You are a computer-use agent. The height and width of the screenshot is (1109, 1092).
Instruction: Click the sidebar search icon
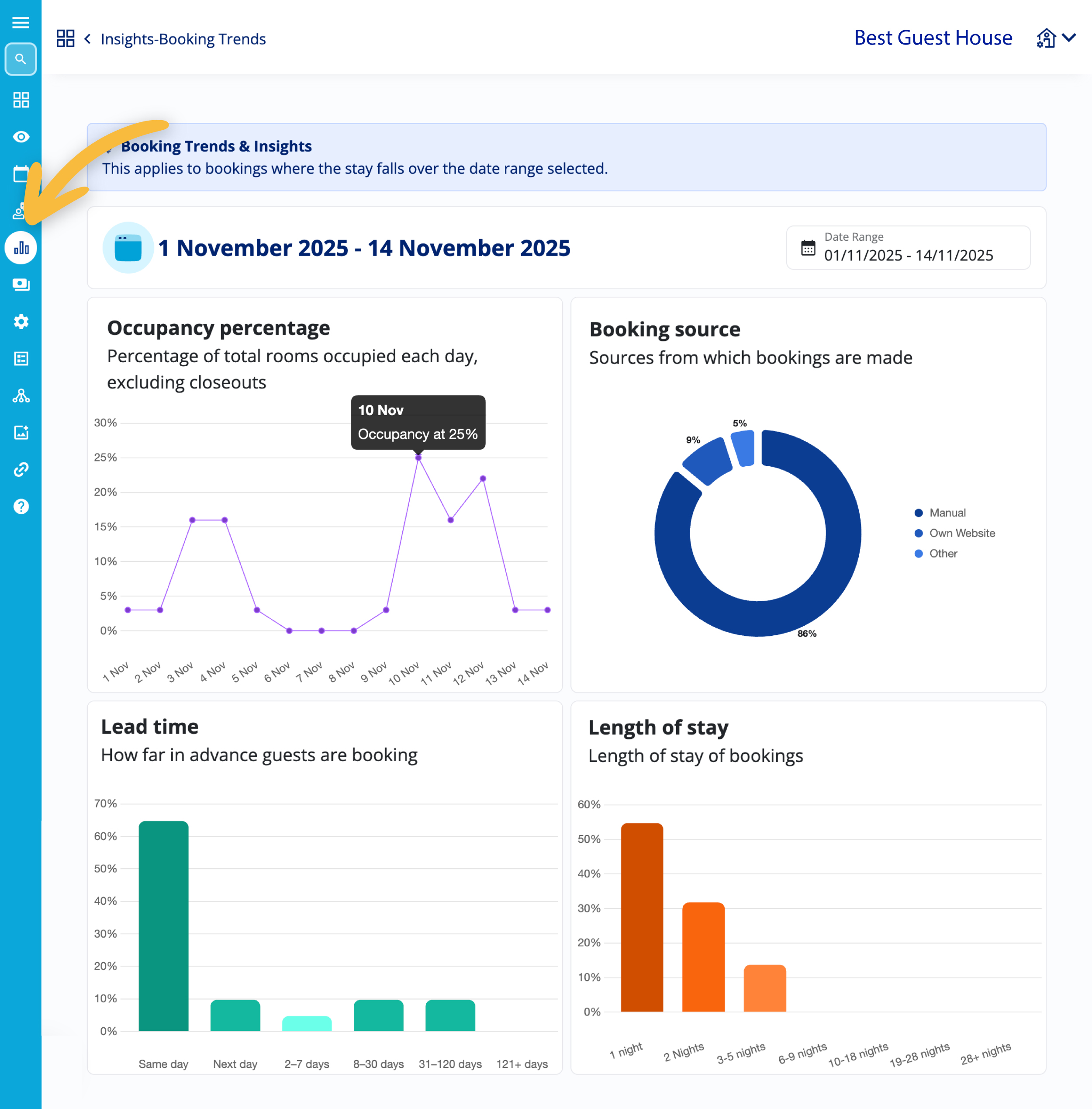pyautogui.click(x=21, y=59)
